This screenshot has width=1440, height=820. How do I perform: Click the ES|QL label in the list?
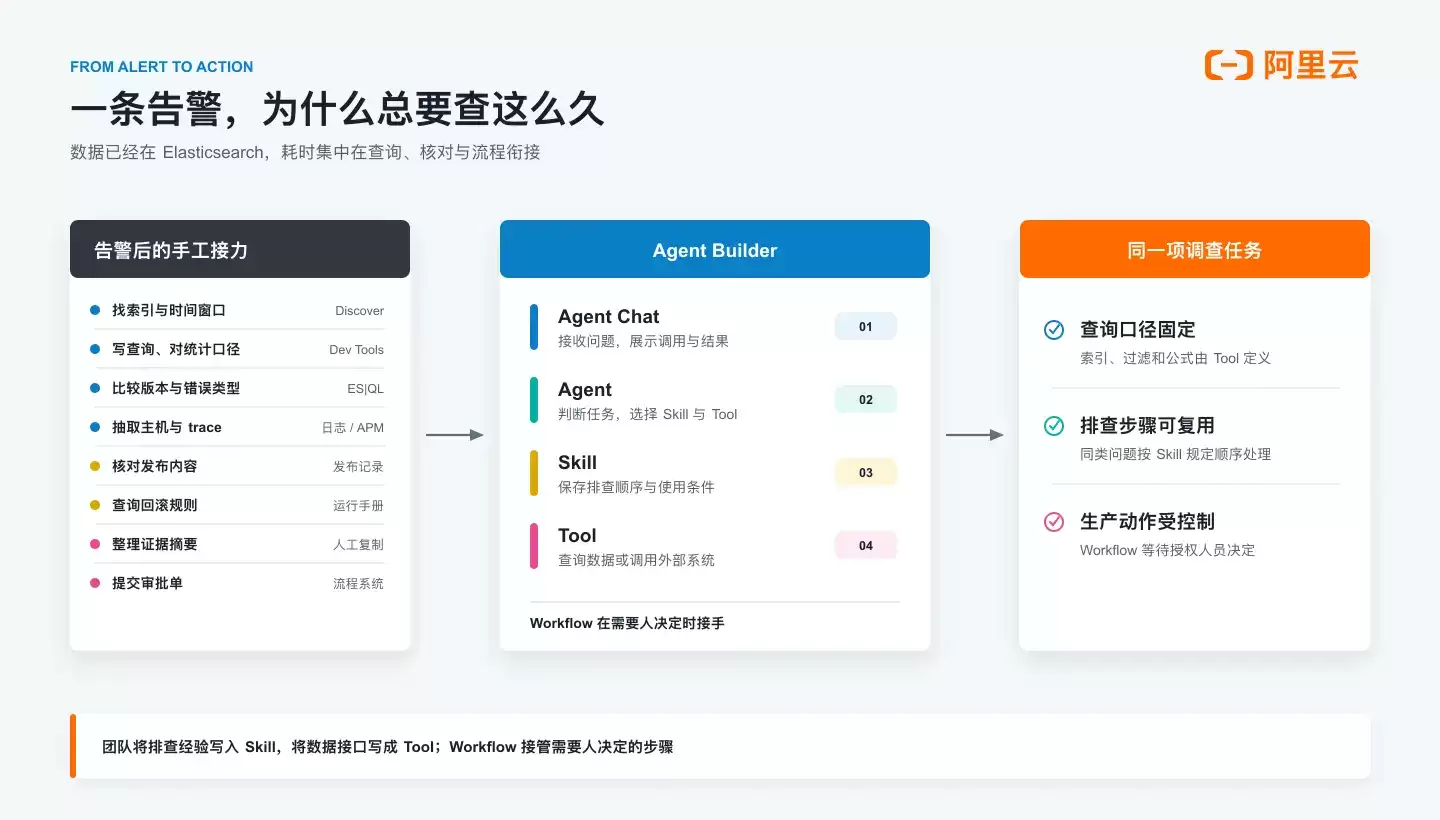pos(365,389)
